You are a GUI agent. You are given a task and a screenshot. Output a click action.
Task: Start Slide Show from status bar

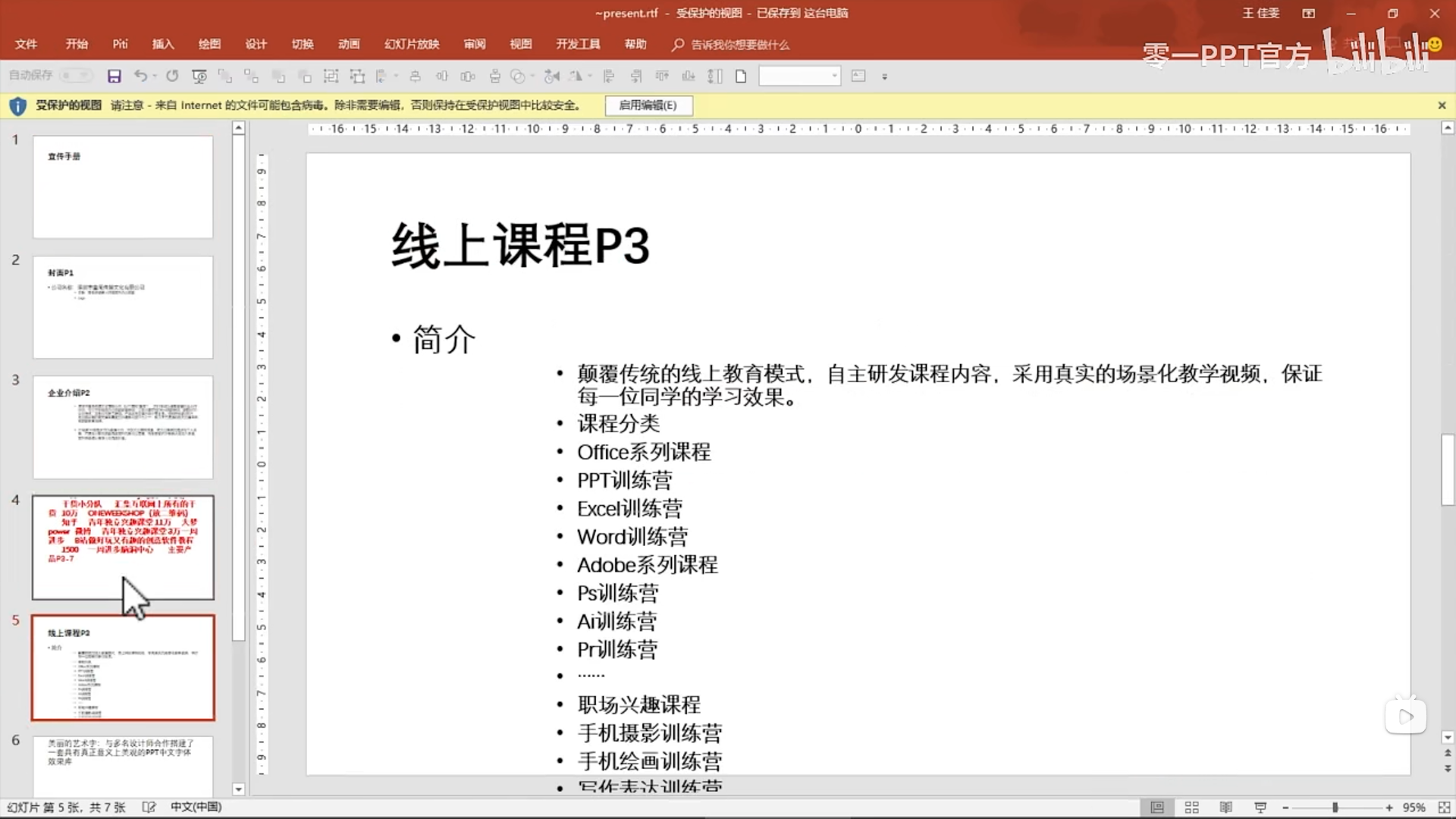[1260, 808]
